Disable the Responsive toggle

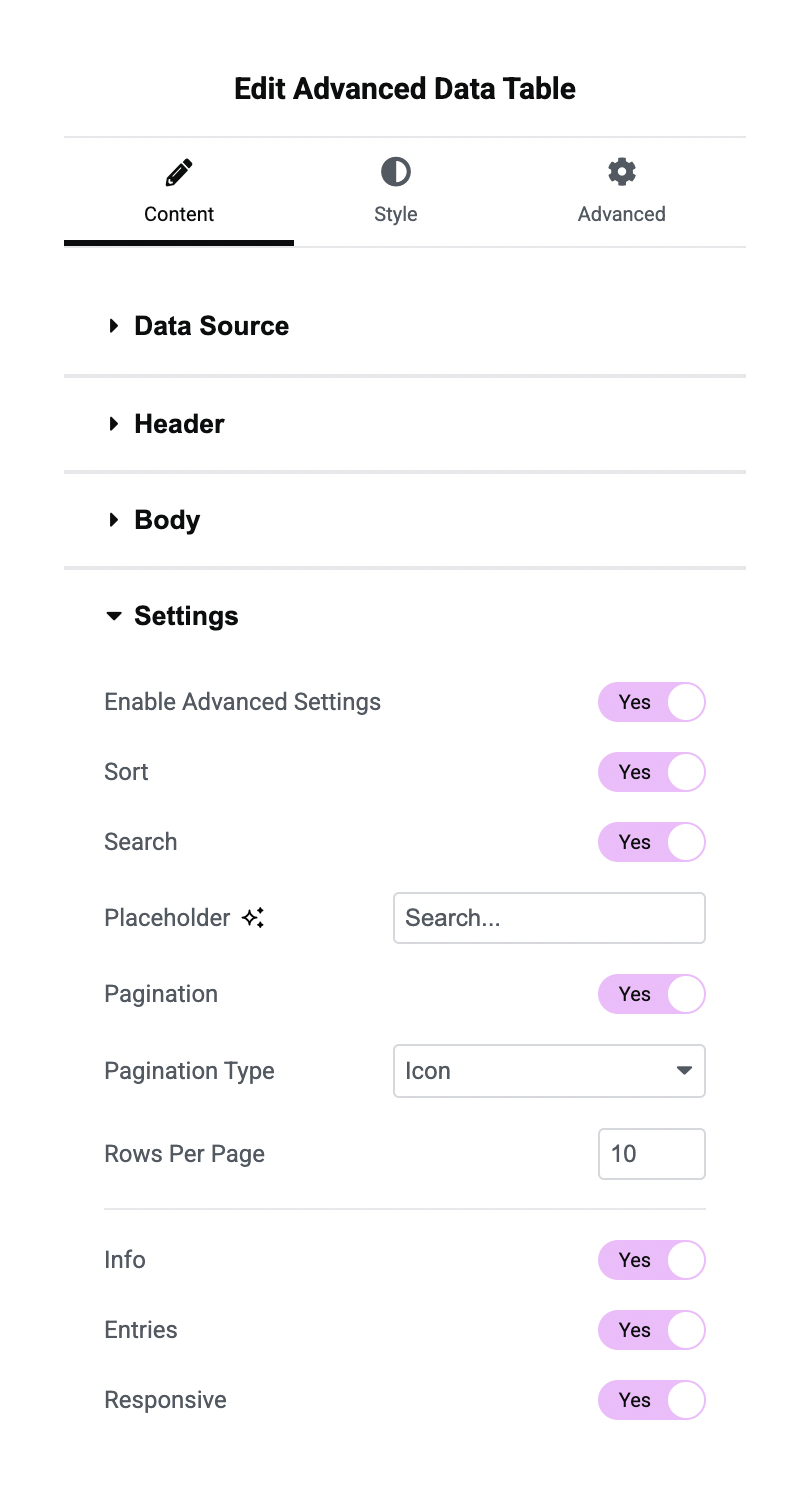point(651,1400)
